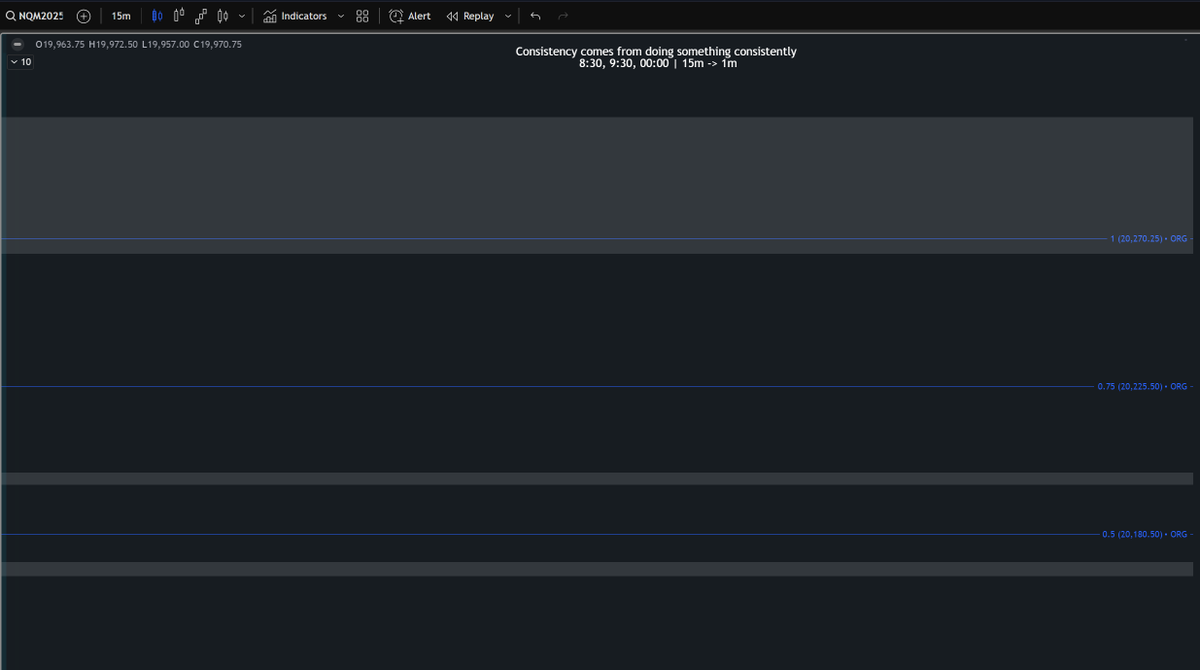This screenshot has width=1200, height=670.
Task: Expand the indicator list showing 10
Action: tap(21, 62)
